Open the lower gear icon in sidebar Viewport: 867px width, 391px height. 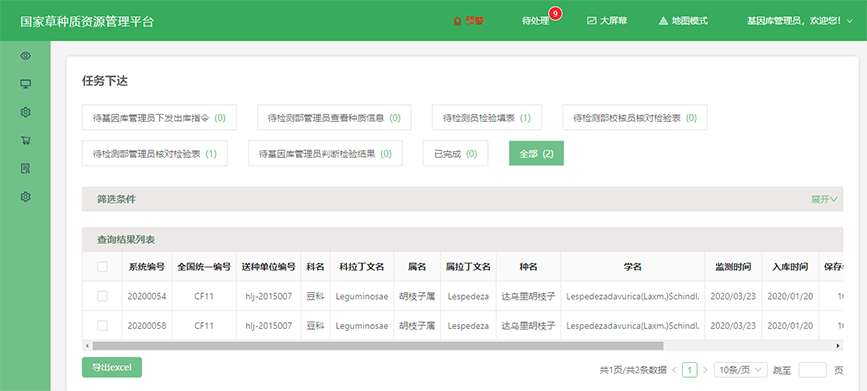[x=25, y=196]
